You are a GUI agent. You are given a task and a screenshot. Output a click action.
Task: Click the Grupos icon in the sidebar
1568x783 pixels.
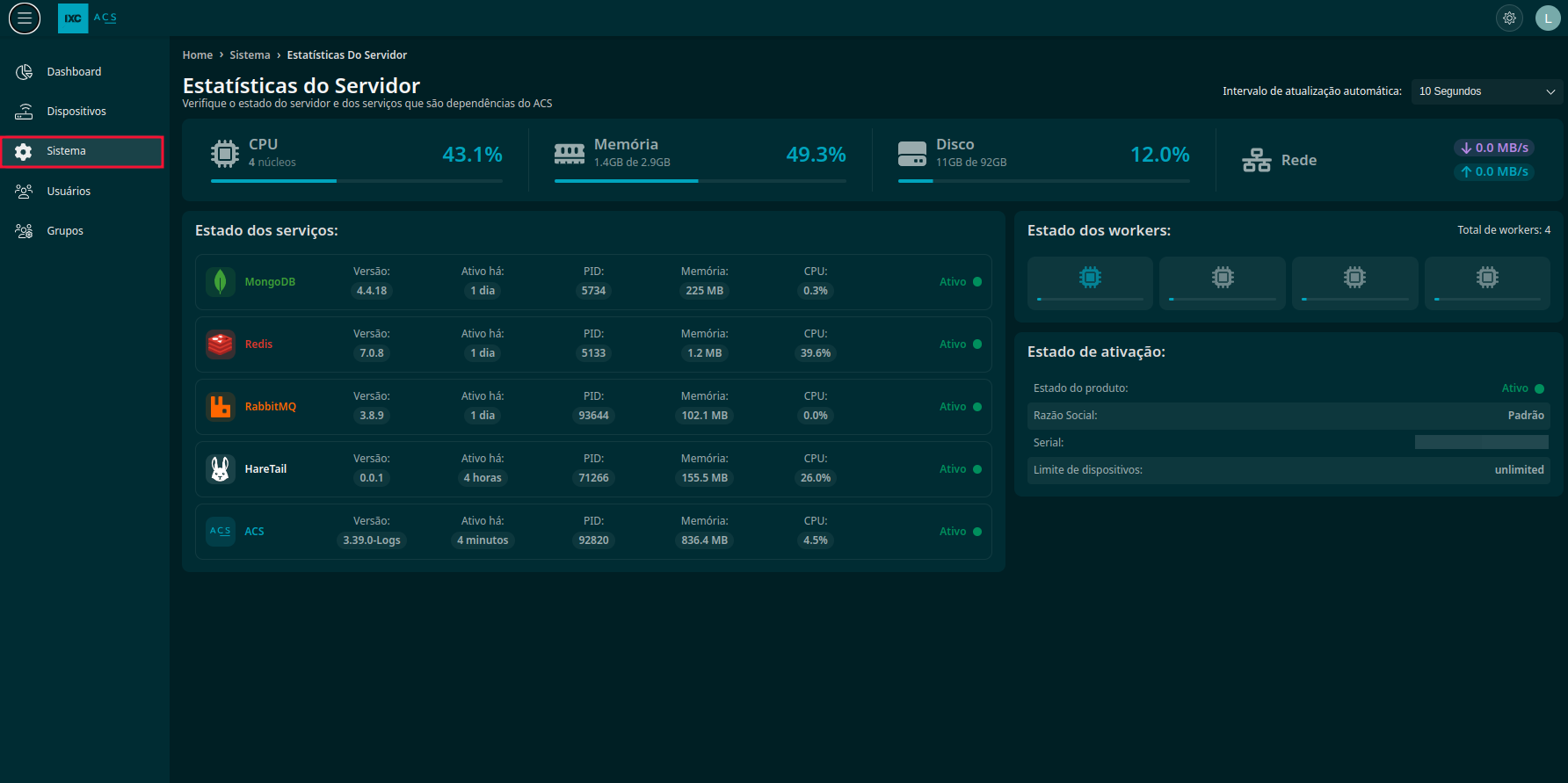25,230
